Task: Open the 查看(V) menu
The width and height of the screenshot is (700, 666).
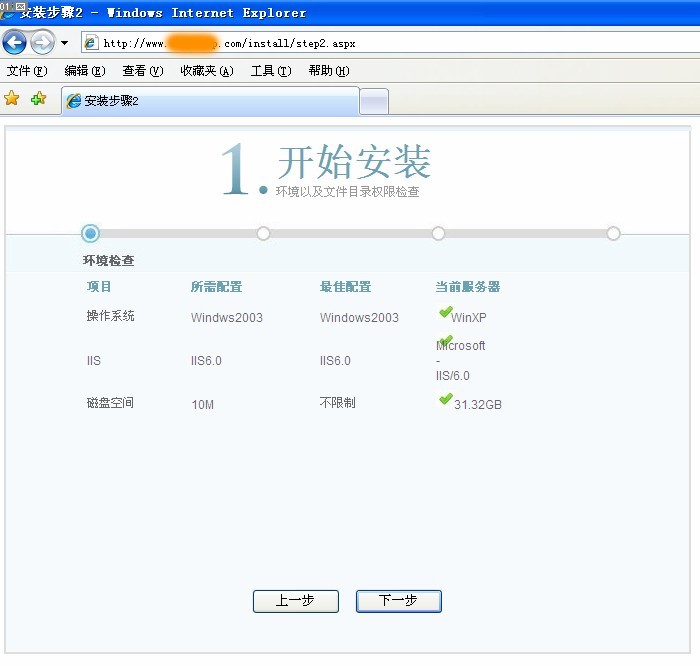Action: tap(143, 71)
